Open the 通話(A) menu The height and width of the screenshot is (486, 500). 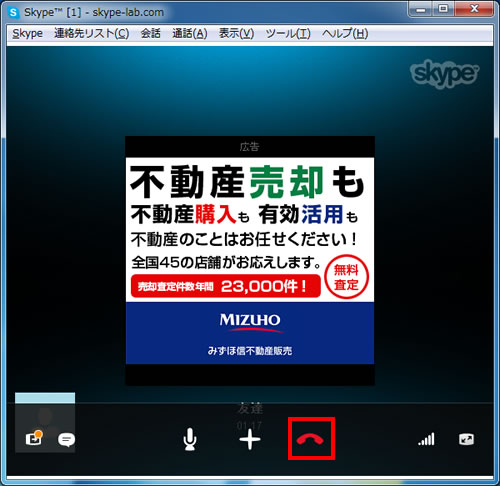[190, 33]
